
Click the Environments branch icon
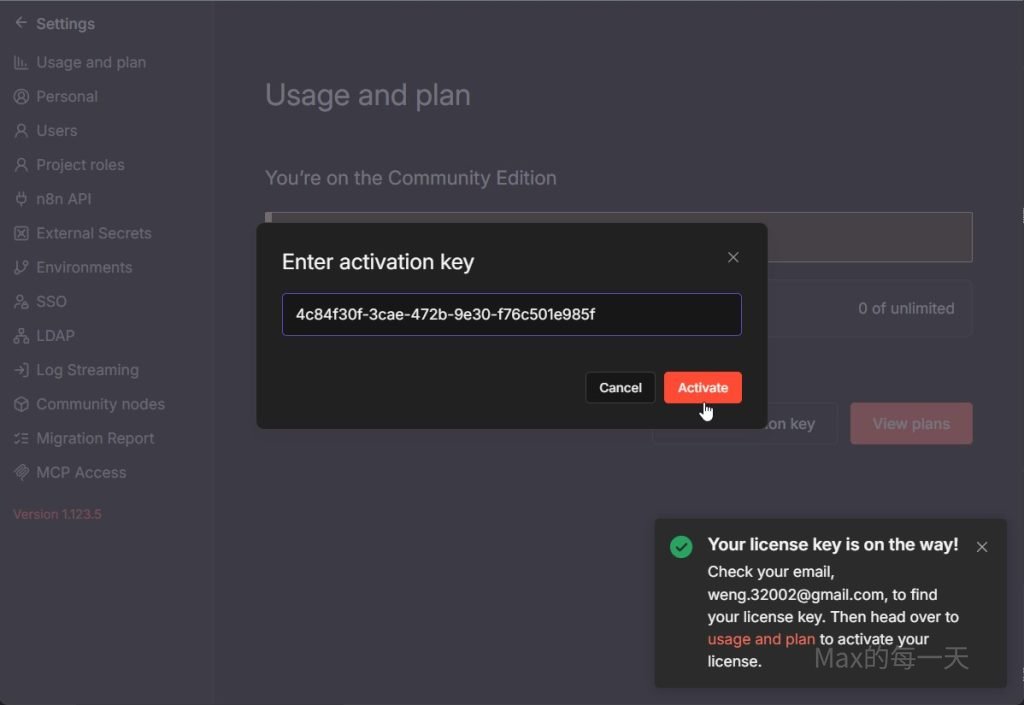20,268
